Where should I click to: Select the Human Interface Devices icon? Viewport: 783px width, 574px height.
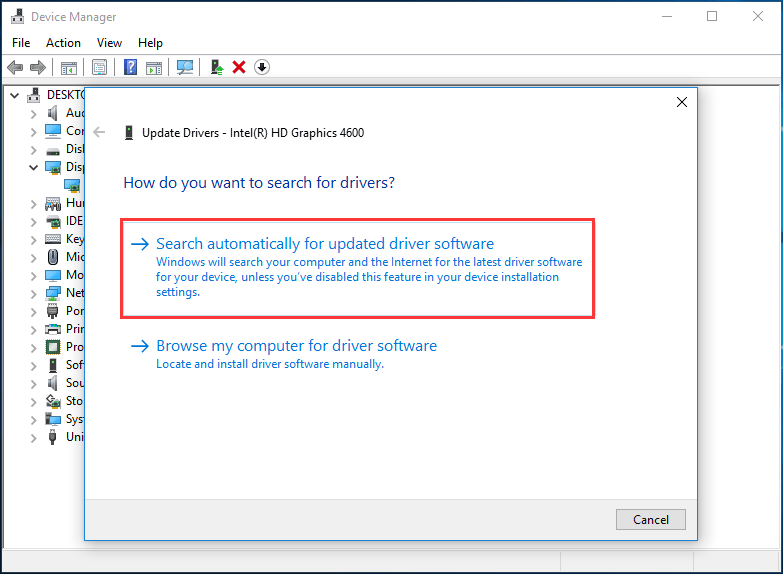coord(53,203)
